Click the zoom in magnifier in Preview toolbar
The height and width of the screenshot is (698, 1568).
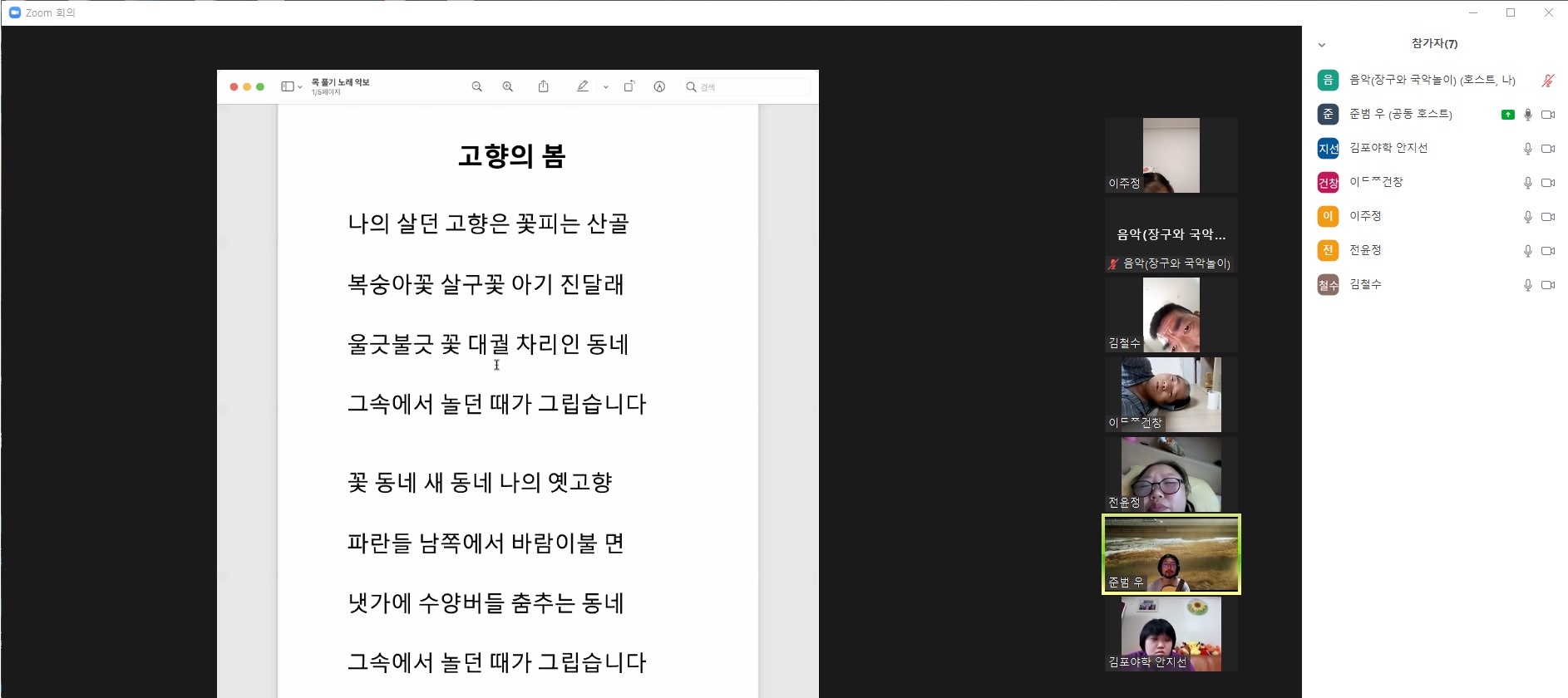pos(507,86)
